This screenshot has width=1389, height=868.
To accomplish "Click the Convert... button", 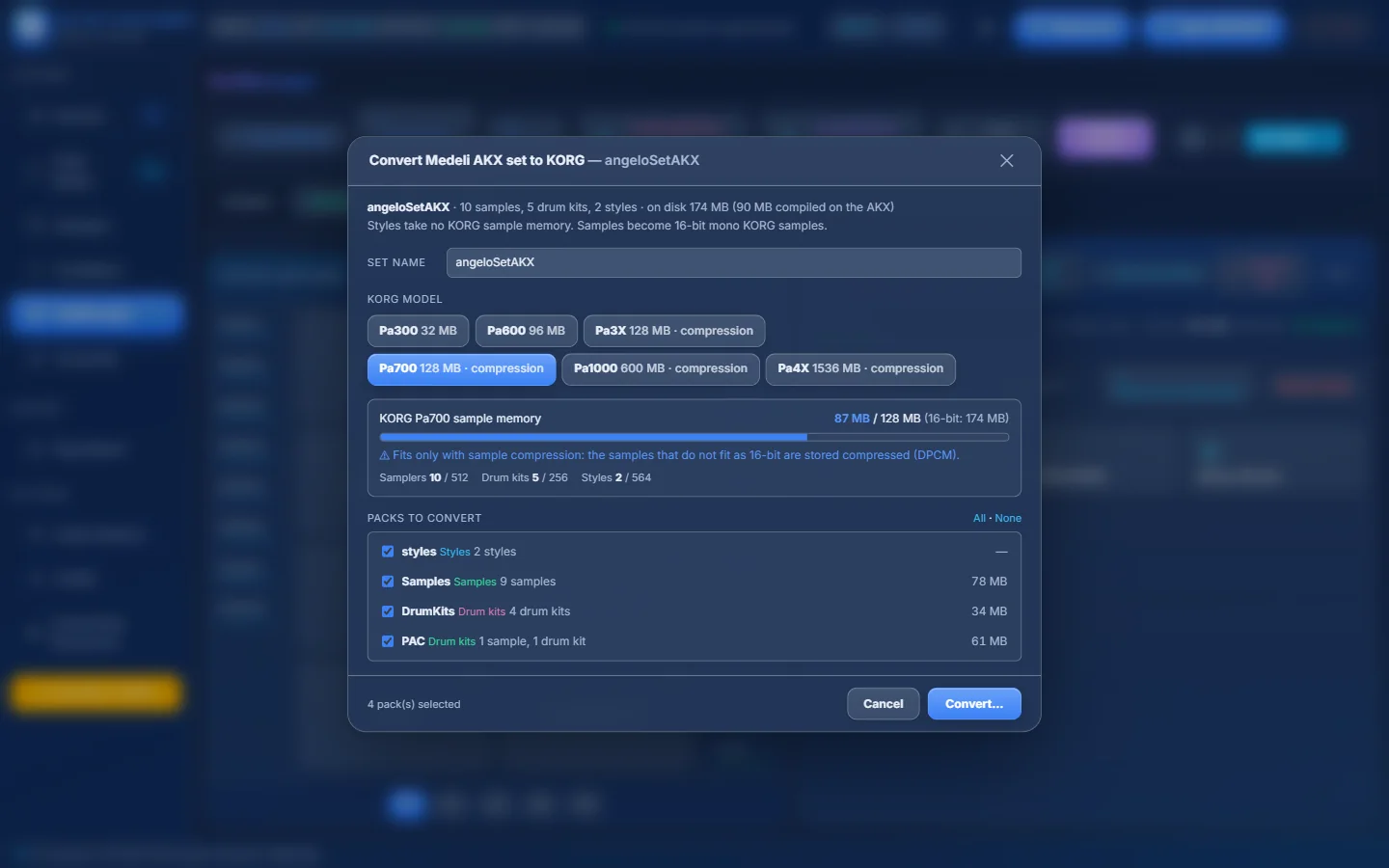I will point(974,704).
